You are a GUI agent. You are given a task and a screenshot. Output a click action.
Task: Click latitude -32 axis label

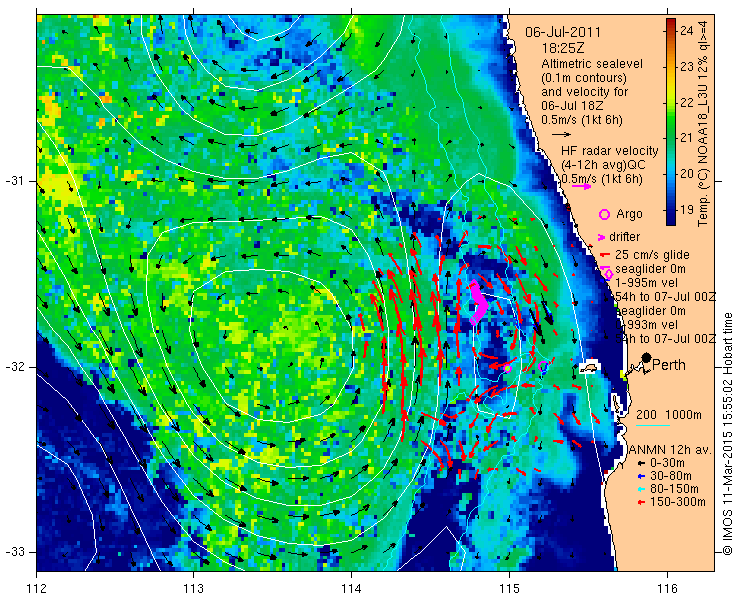[14, 367]
